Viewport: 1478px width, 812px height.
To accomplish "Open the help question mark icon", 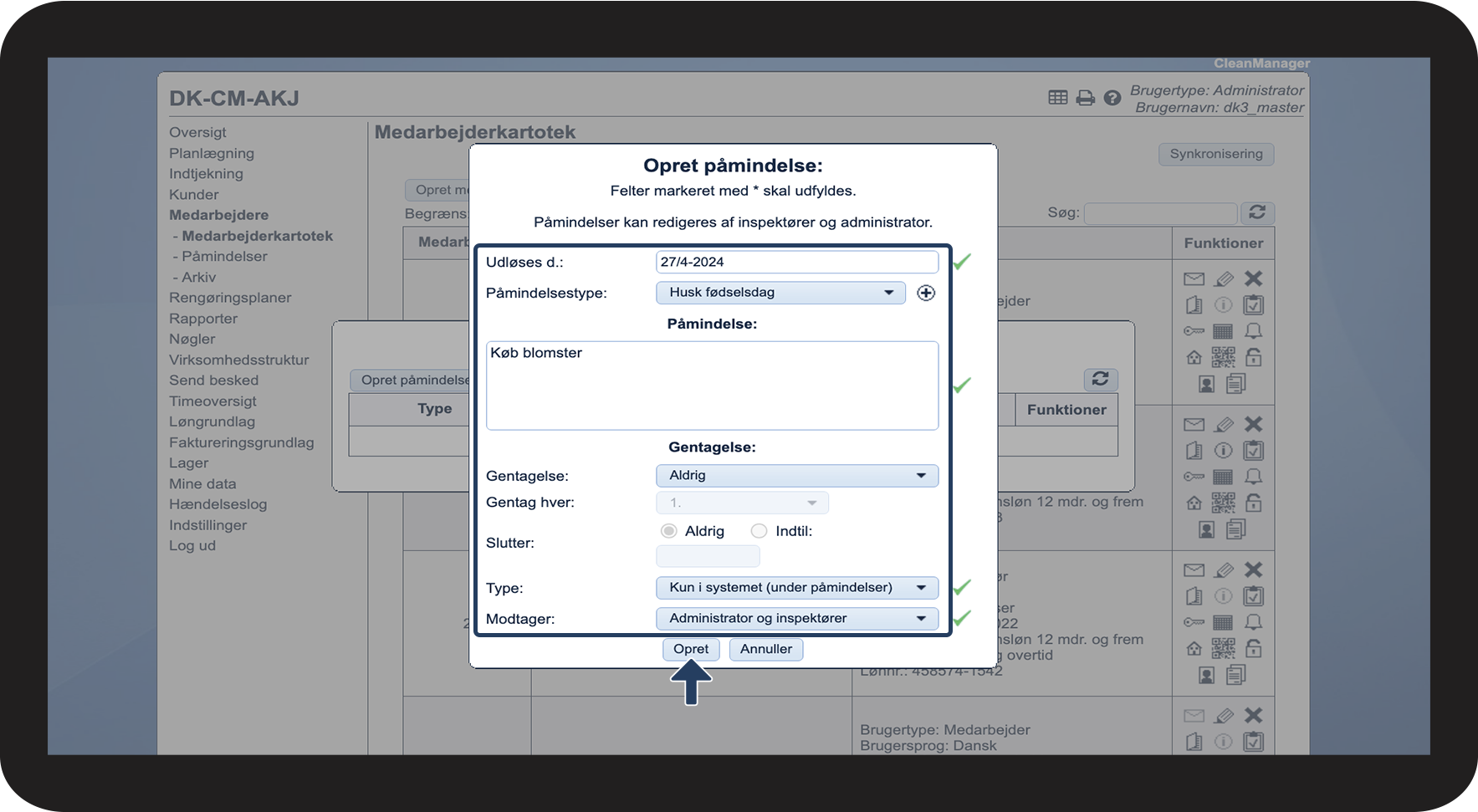I will [1112, 98].
